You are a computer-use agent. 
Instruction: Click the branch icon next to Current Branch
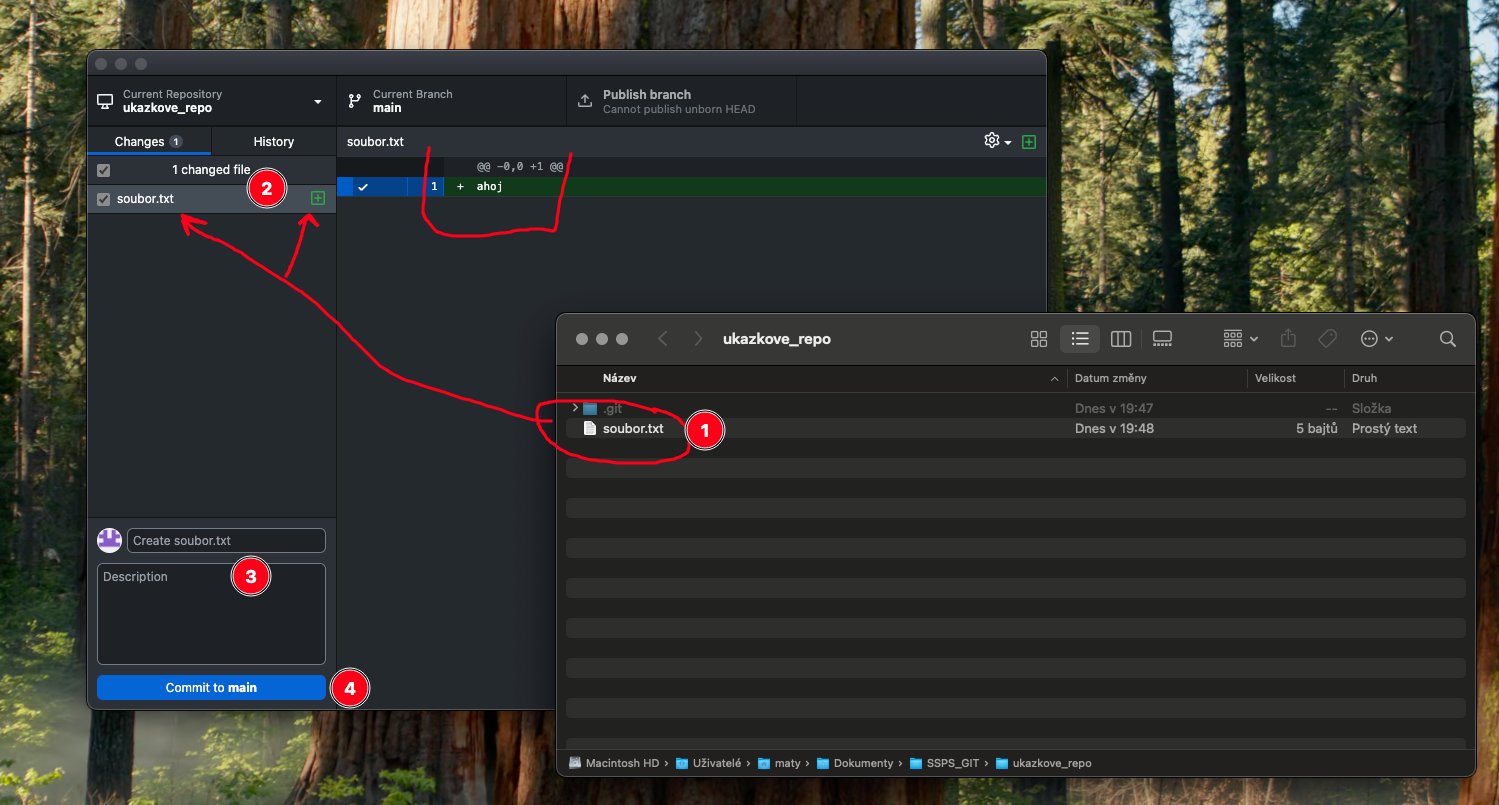pos(354,100)
